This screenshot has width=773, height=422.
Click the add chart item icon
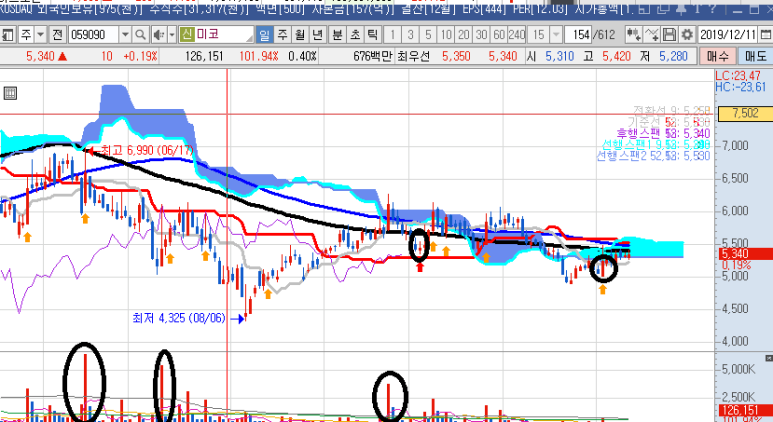pos(633,35)
